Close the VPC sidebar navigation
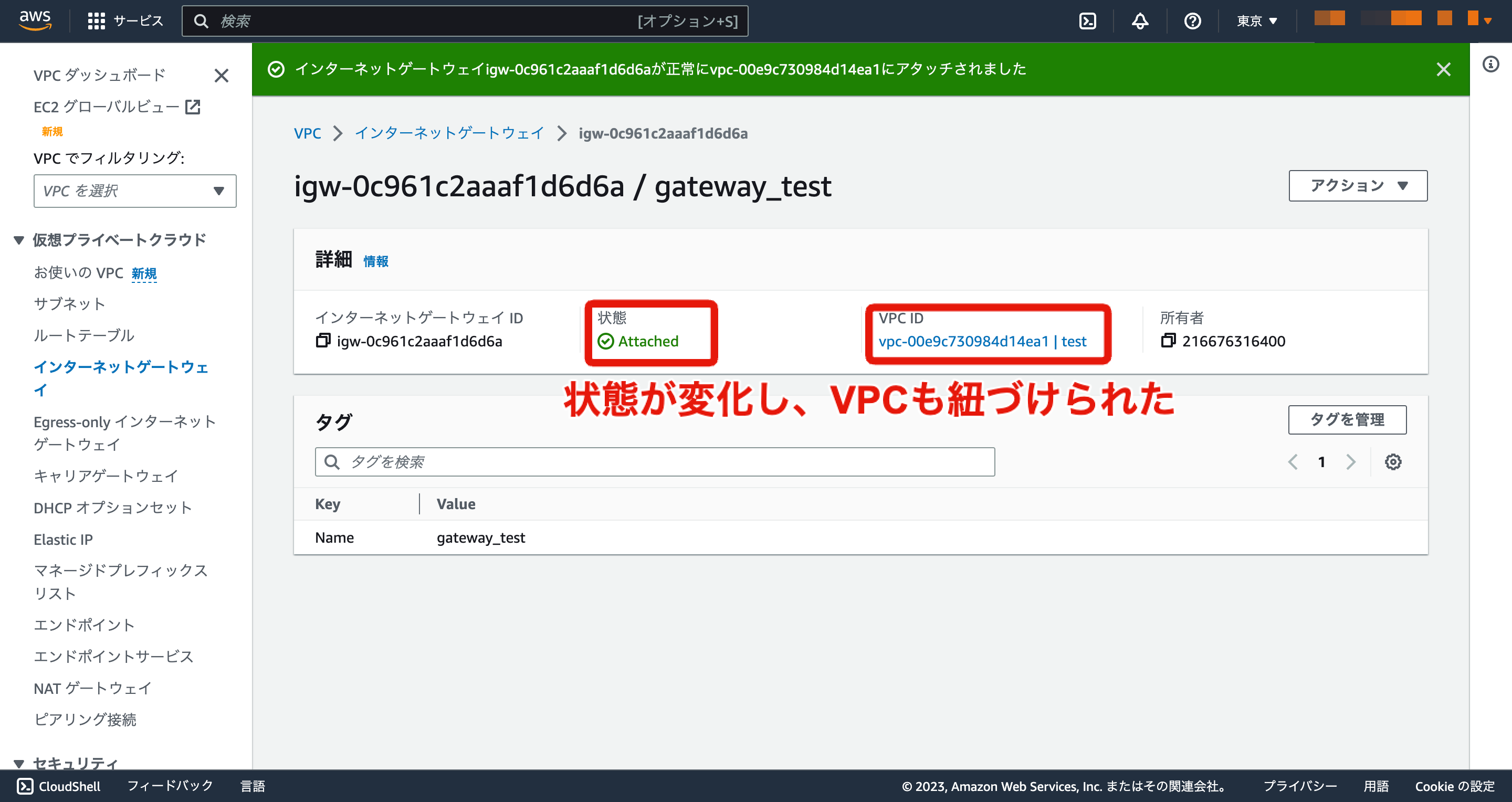The height and width of the screenshot is (802, 1512). coord(221,76)
